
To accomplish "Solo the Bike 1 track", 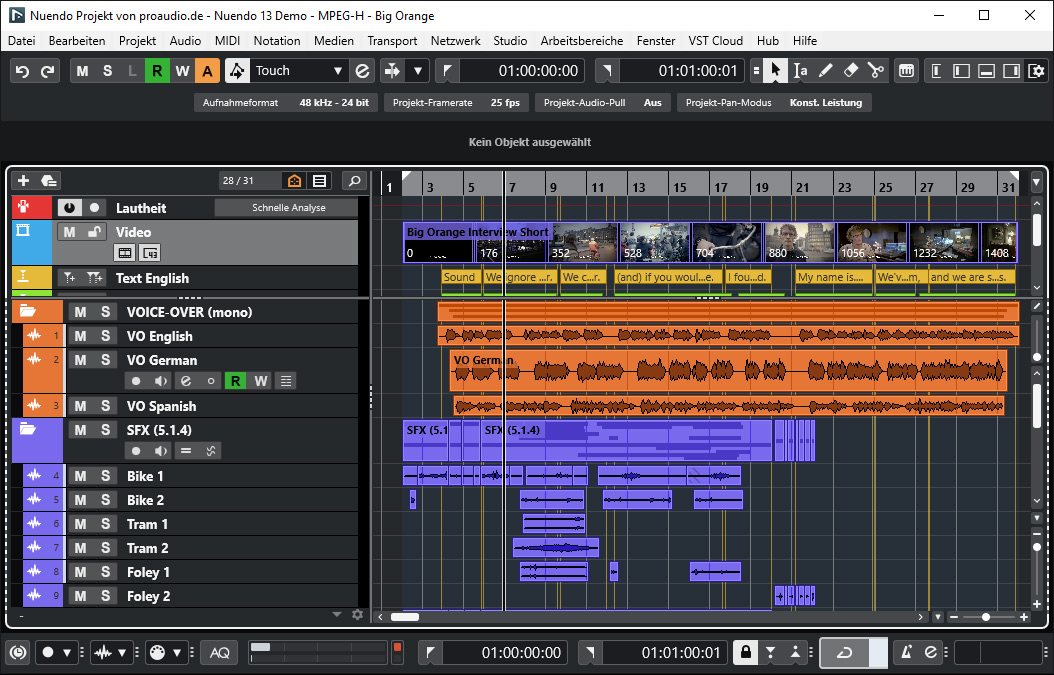I will (x=105, y=476).
